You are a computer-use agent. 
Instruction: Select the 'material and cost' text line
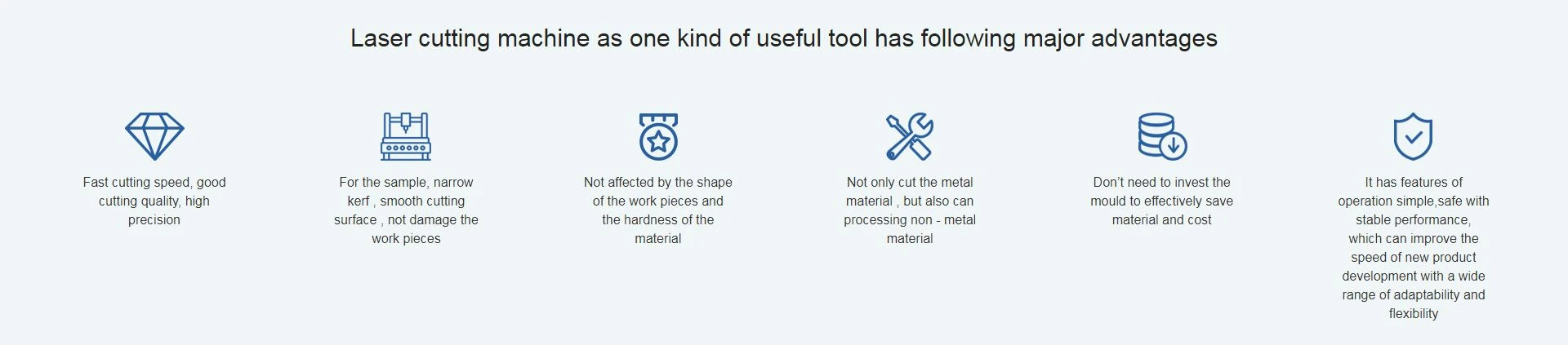(x=1162, y=220)
